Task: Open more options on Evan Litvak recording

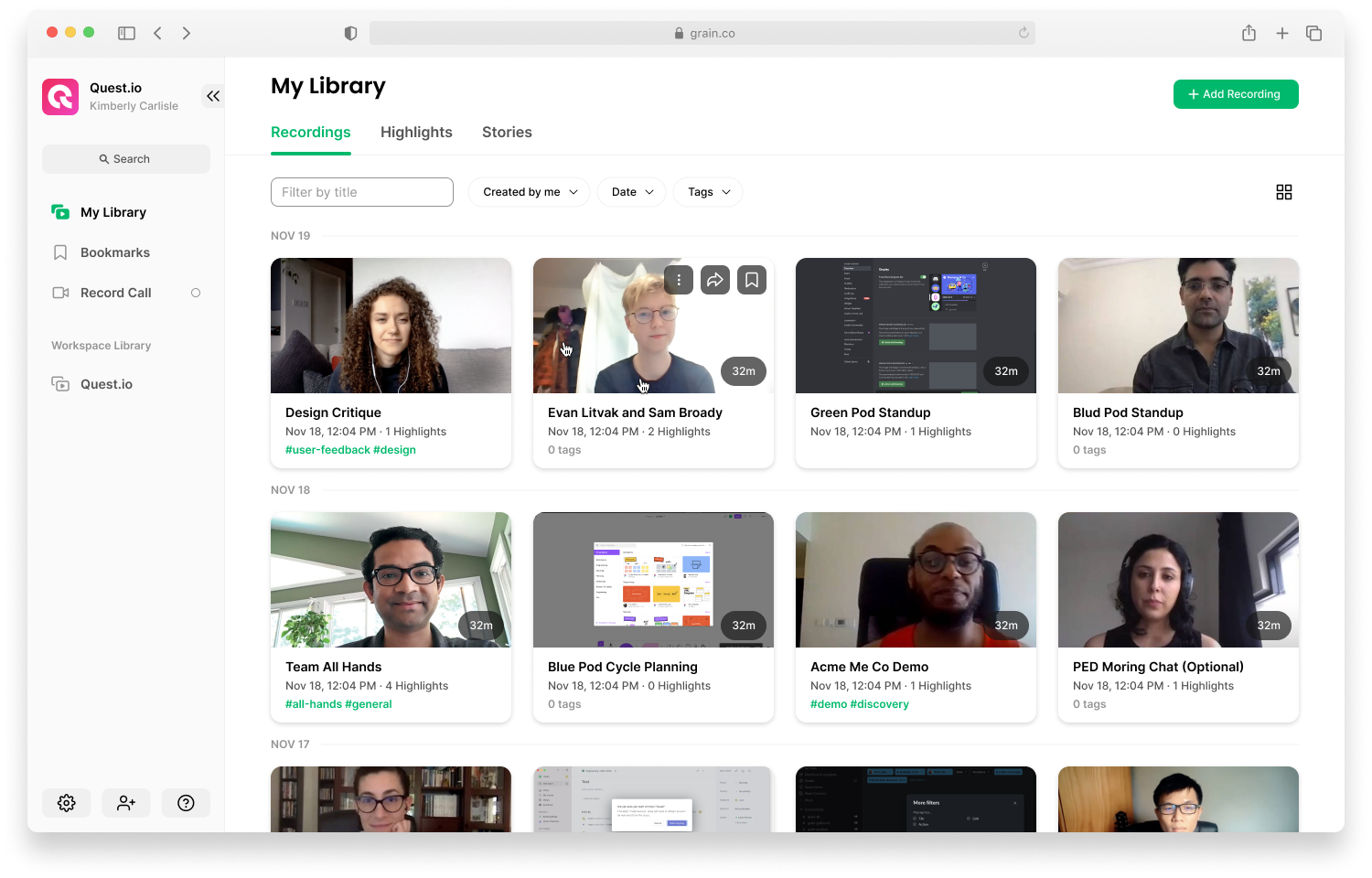Action: coord(679,280)
